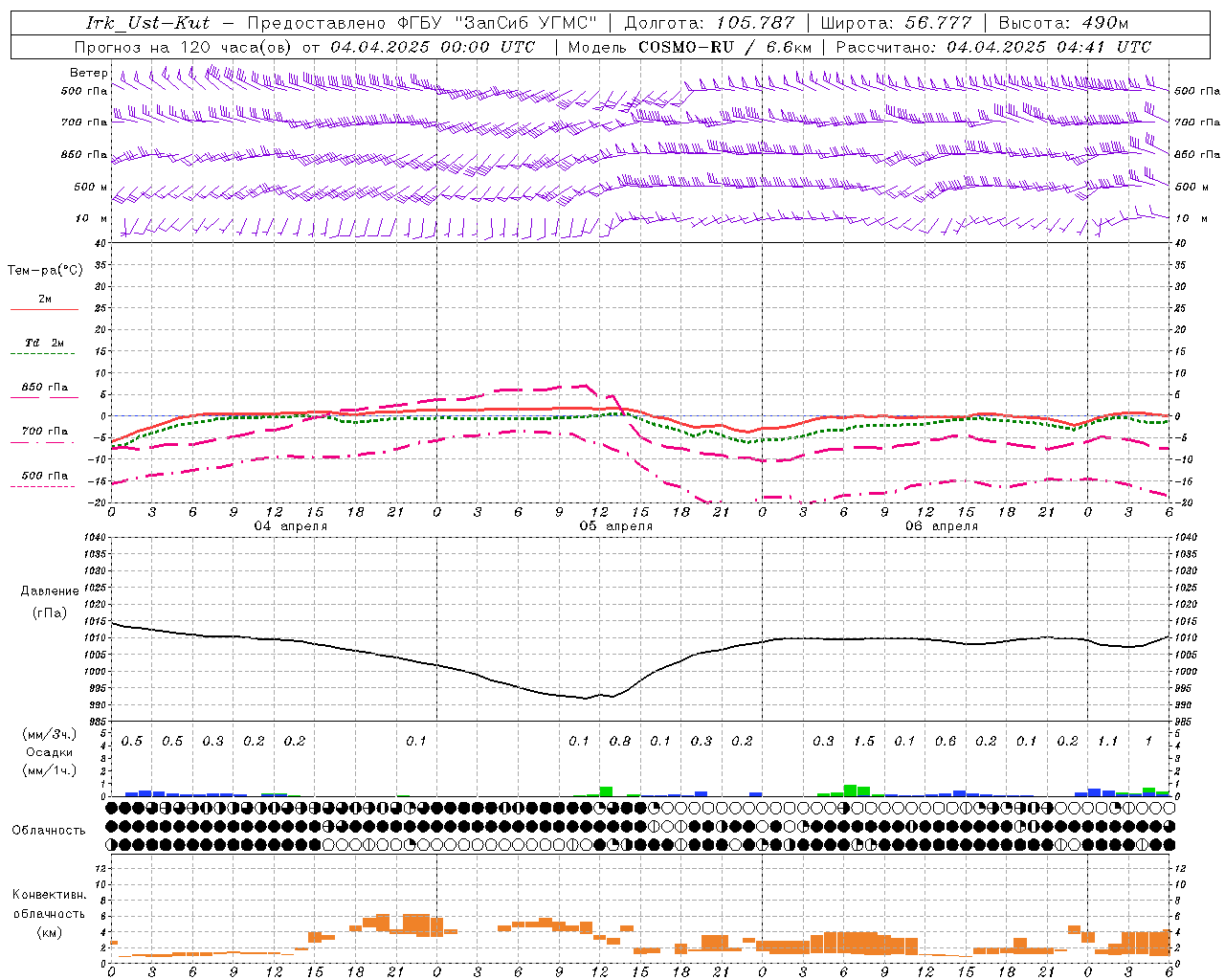Image resolution: width=1225 pixels, height=980 pixels.
Task: Click the station title Irk_Ust-Kut
Action: click(147, 23)
